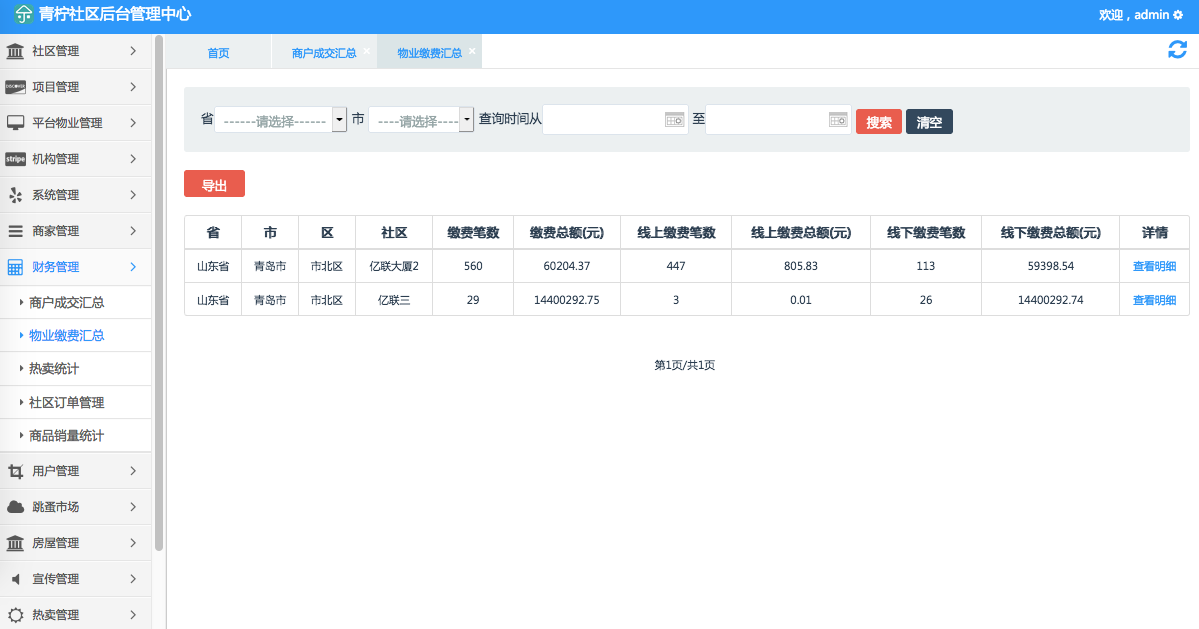This screenshot has height=629, width=1199.
Task: Click the 线上缴费笔数 column header
Action: [x=676, y=233]
